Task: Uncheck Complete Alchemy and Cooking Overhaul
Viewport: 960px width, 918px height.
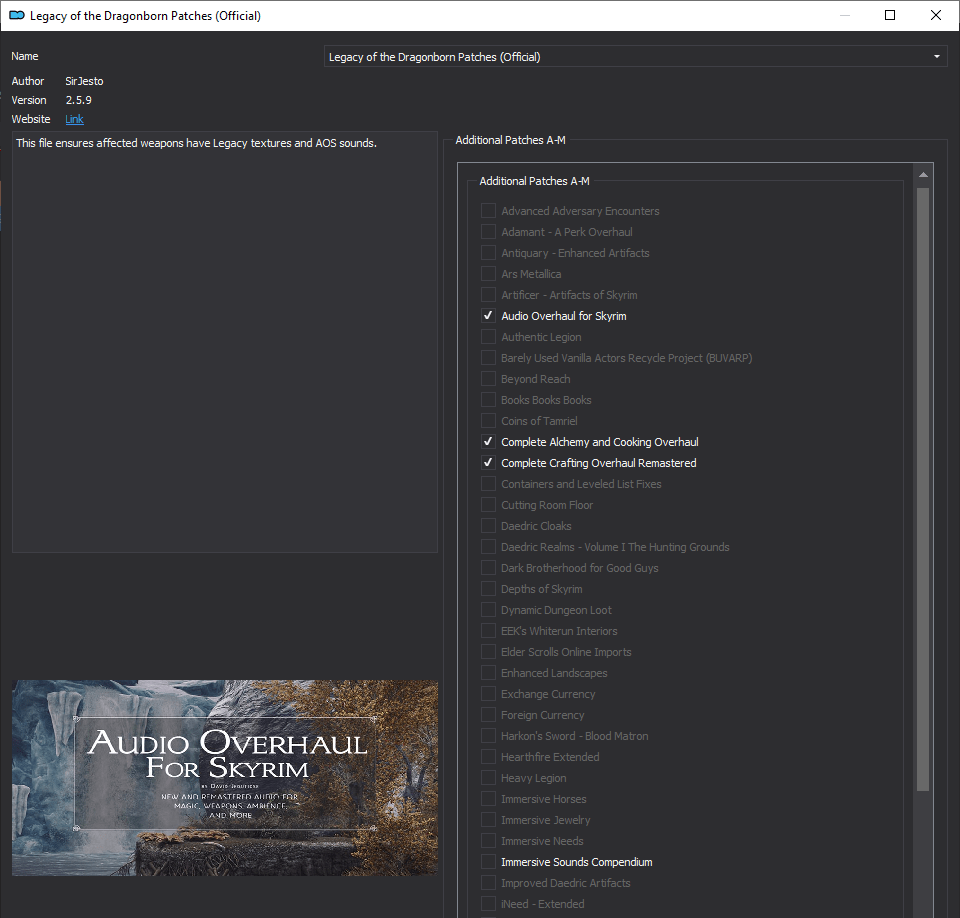Action: click(488, 442)
